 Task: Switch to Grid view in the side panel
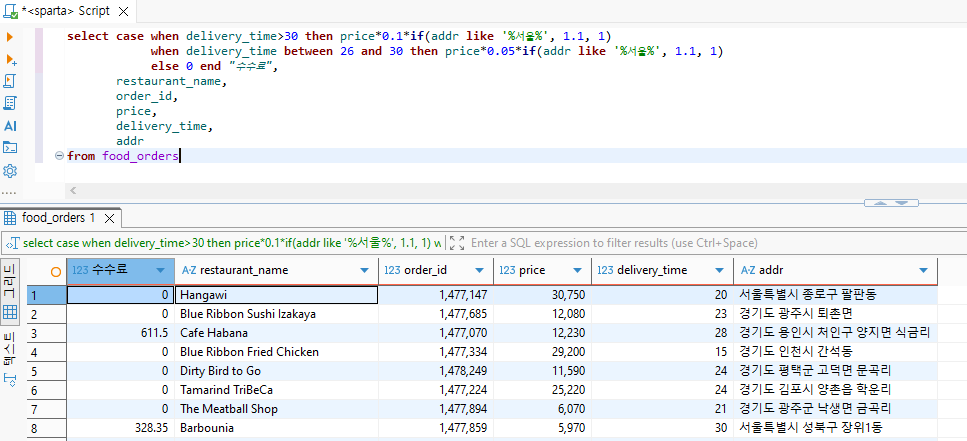click(10, 292)
